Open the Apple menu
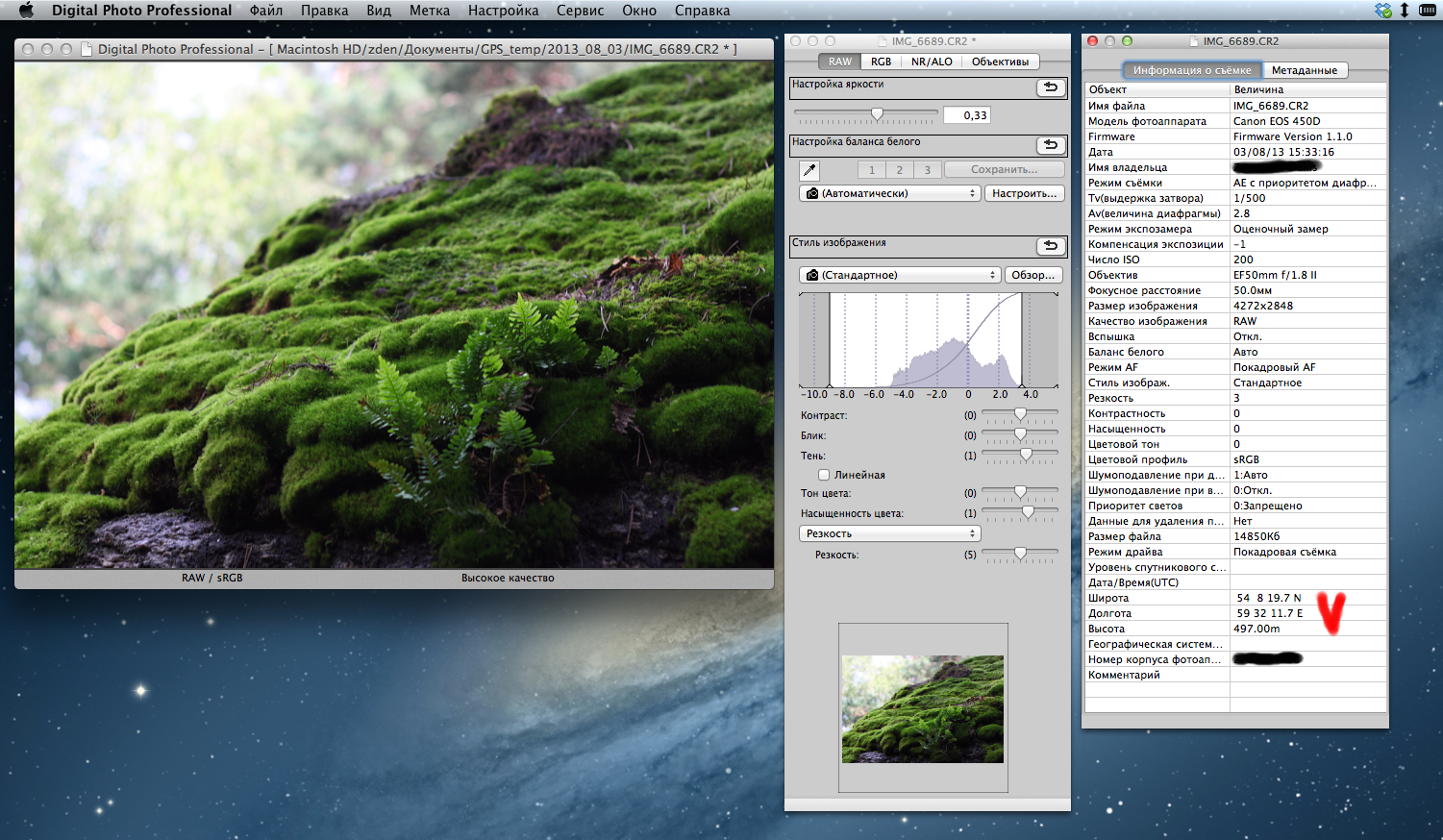Screen dimensions: 1443x840 click(26, 11)
